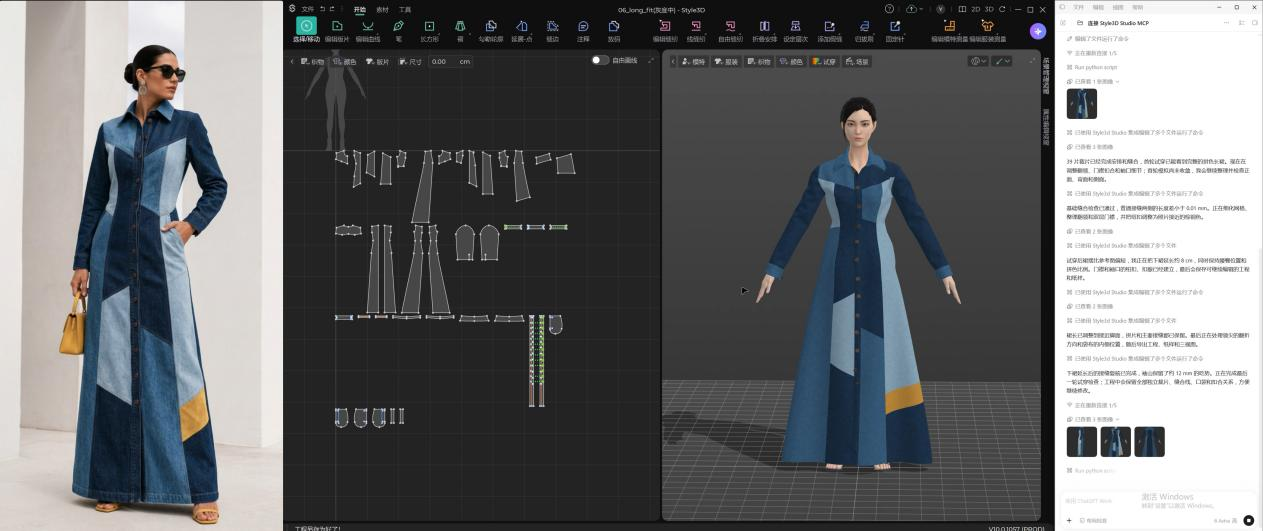
Task: Select the 添加假缝 (Add Tack) tool
Action: (829, 30)
